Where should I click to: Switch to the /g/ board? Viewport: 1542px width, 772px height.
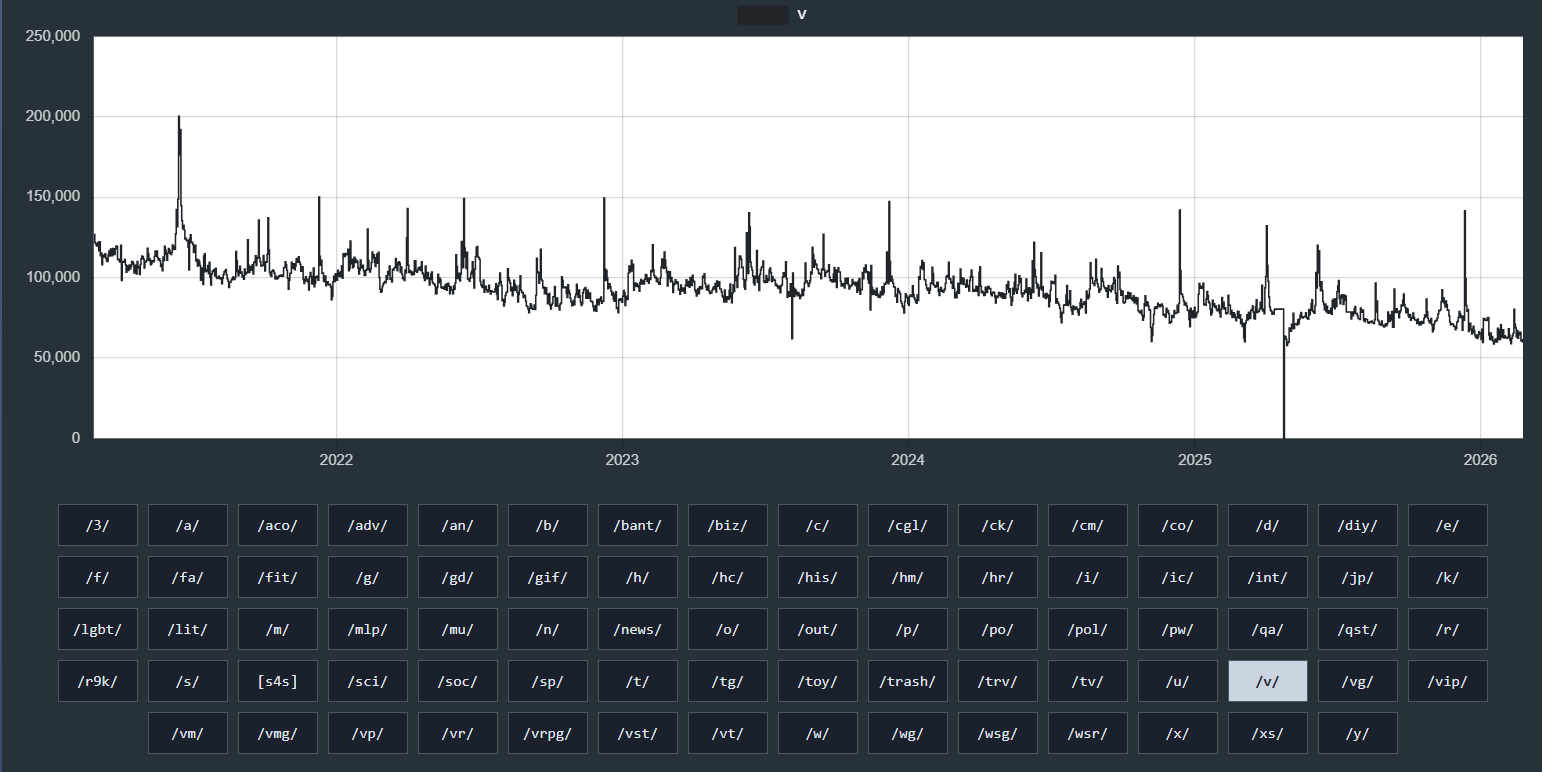pyautogui.click(x=368, y=577)
